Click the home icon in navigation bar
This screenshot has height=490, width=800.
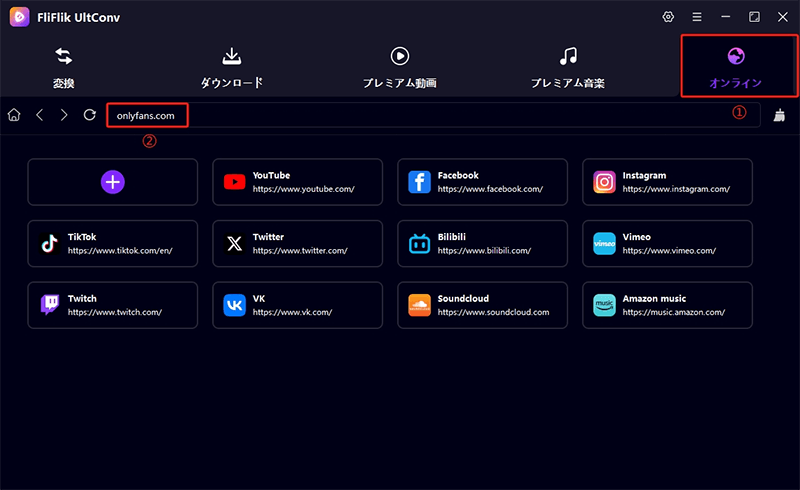pos(14,115)
